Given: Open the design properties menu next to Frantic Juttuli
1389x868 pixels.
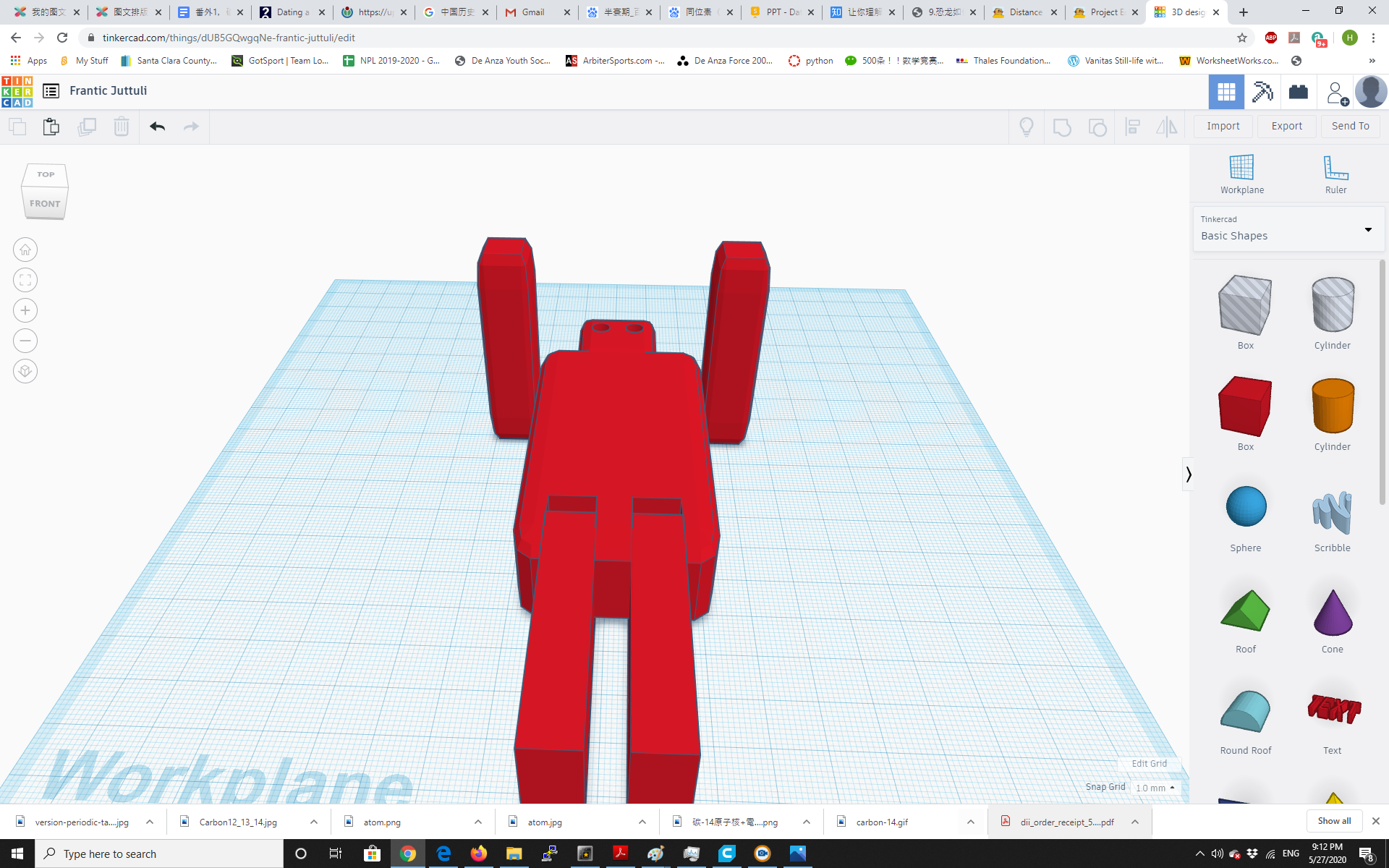Looking at the screenshot, I should [x=51, y=91].
